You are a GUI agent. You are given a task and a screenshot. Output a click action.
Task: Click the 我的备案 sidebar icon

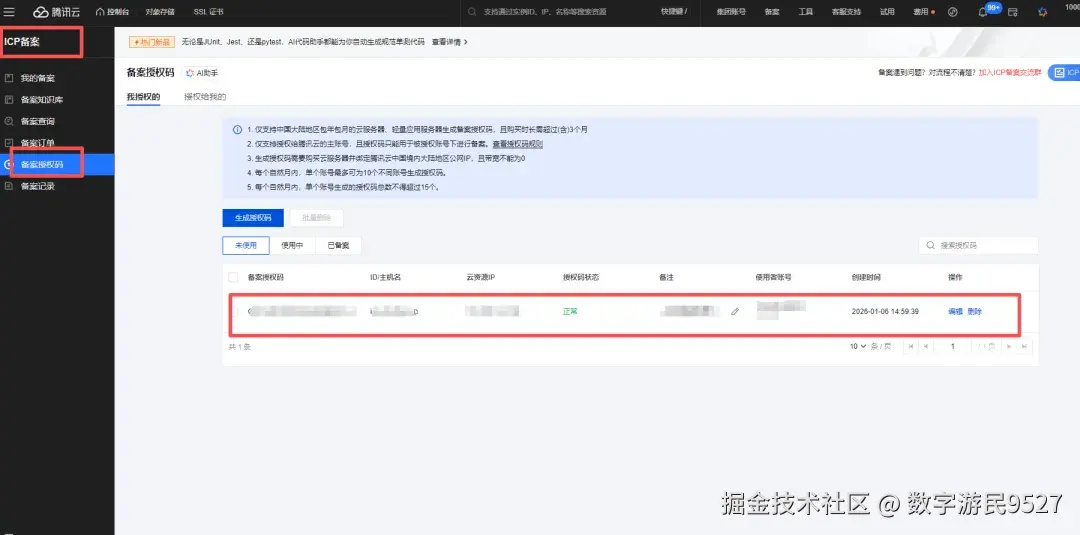click(x=9, y=78)
